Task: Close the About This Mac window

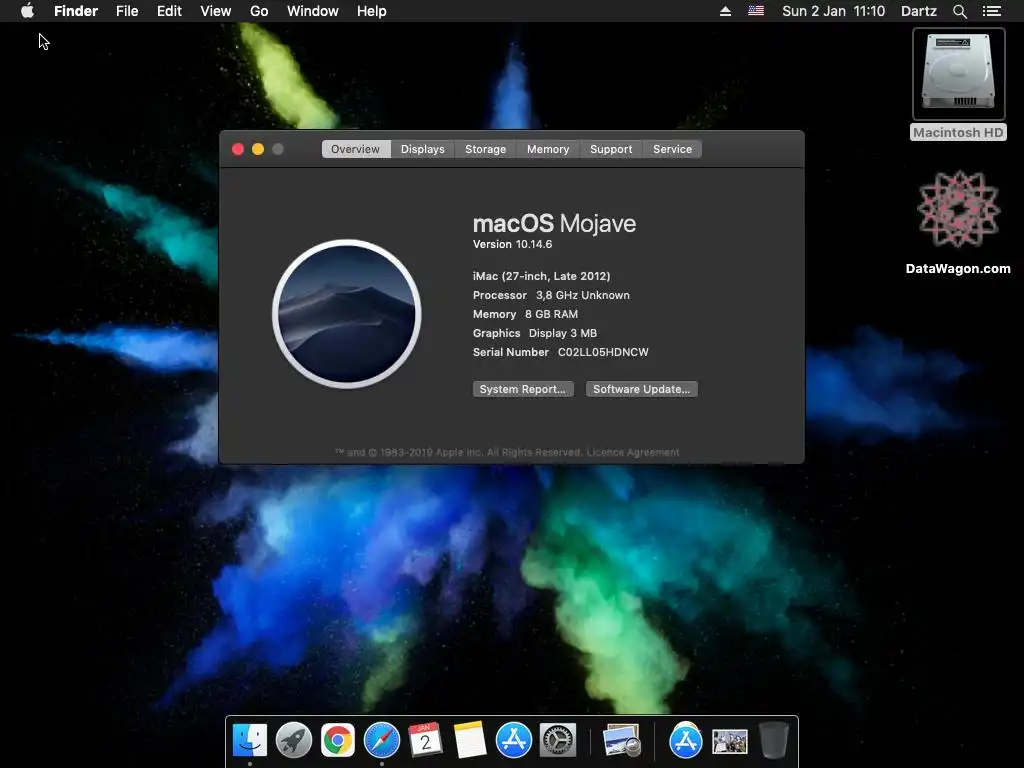Action: [x=238, y=150]
